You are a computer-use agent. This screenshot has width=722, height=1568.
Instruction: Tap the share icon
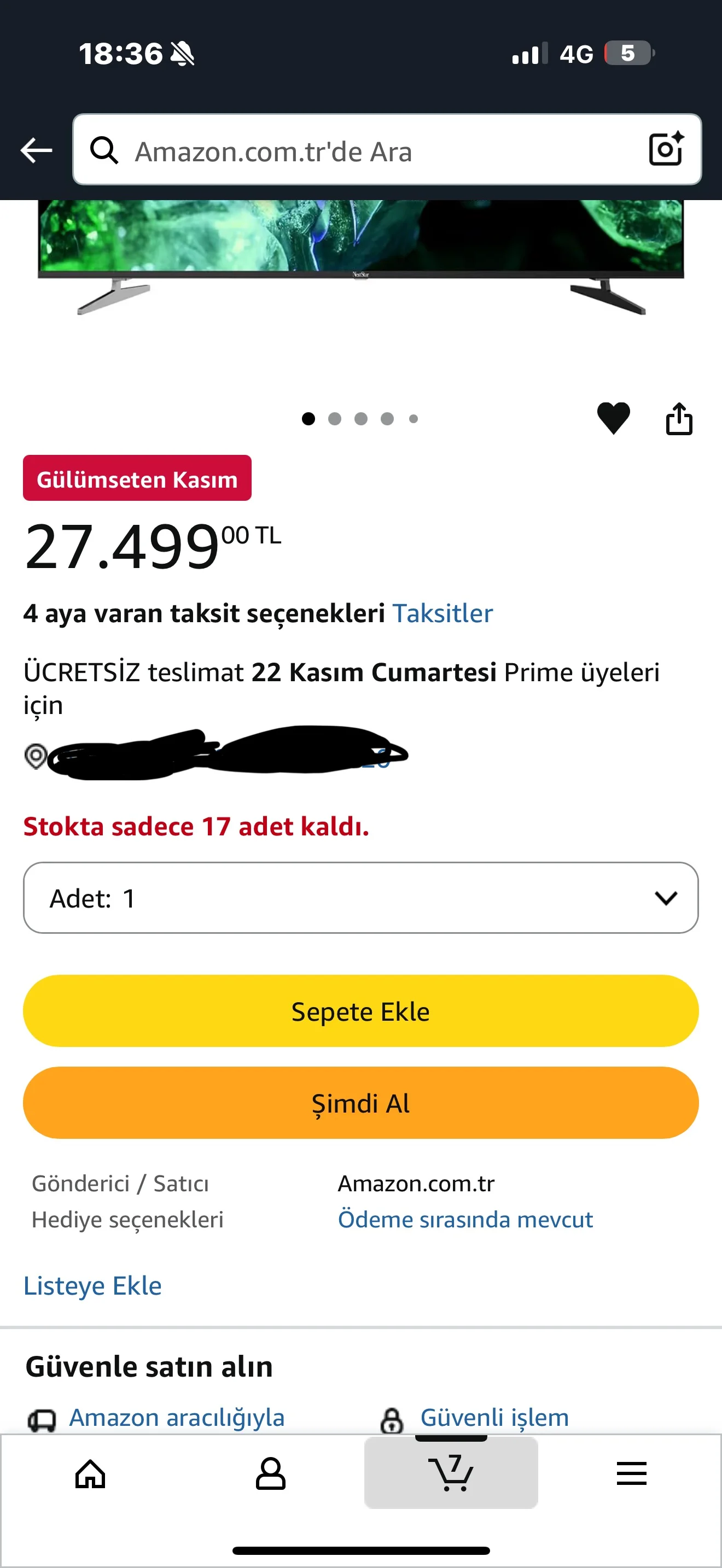[x=679, y=419]
